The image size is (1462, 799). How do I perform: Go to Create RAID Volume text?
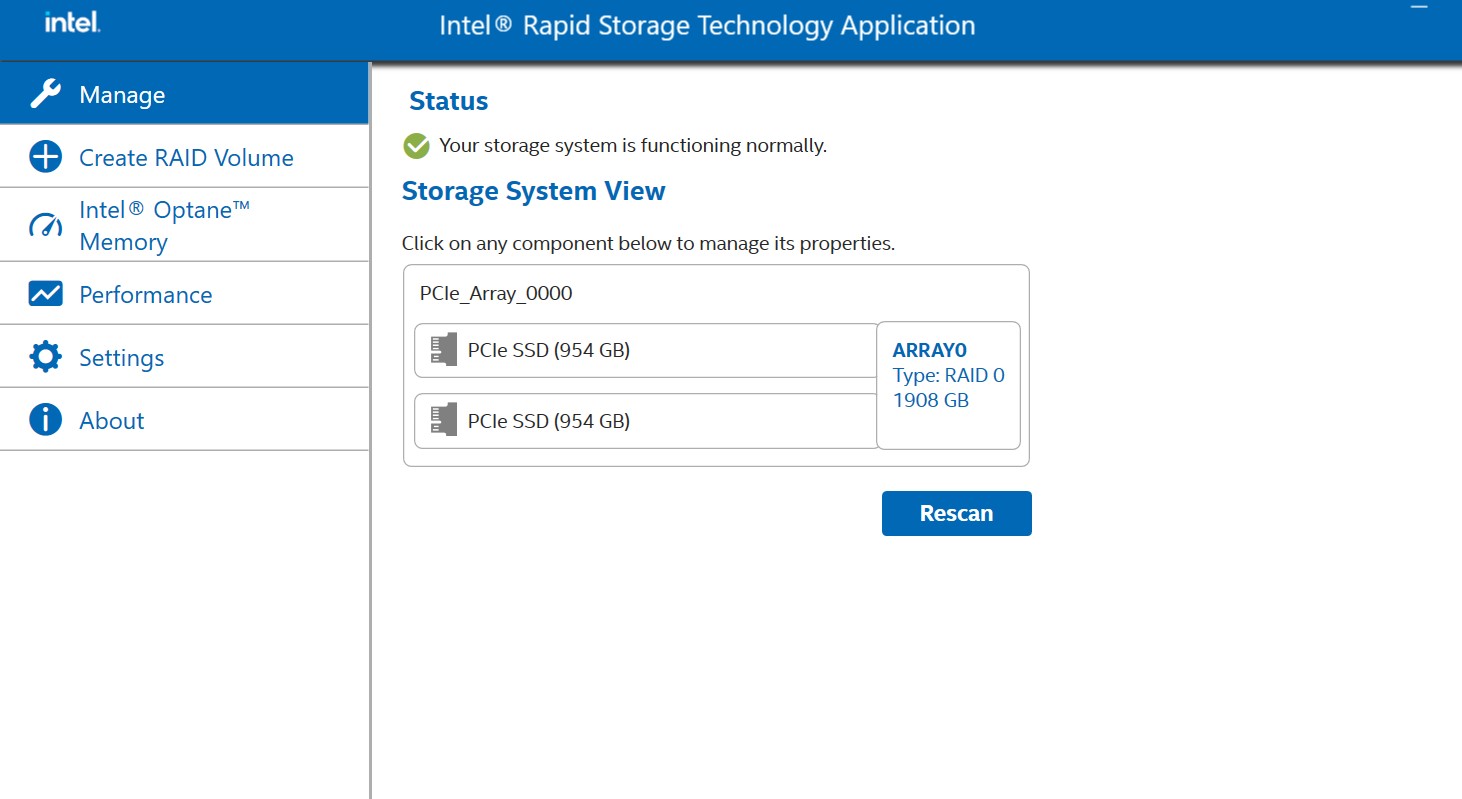(186, 158)
